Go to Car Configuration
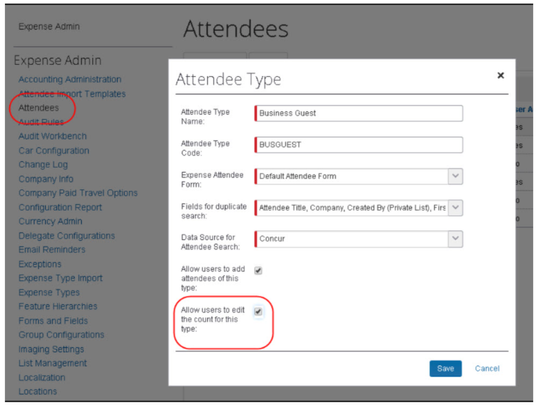 (54, 150)
